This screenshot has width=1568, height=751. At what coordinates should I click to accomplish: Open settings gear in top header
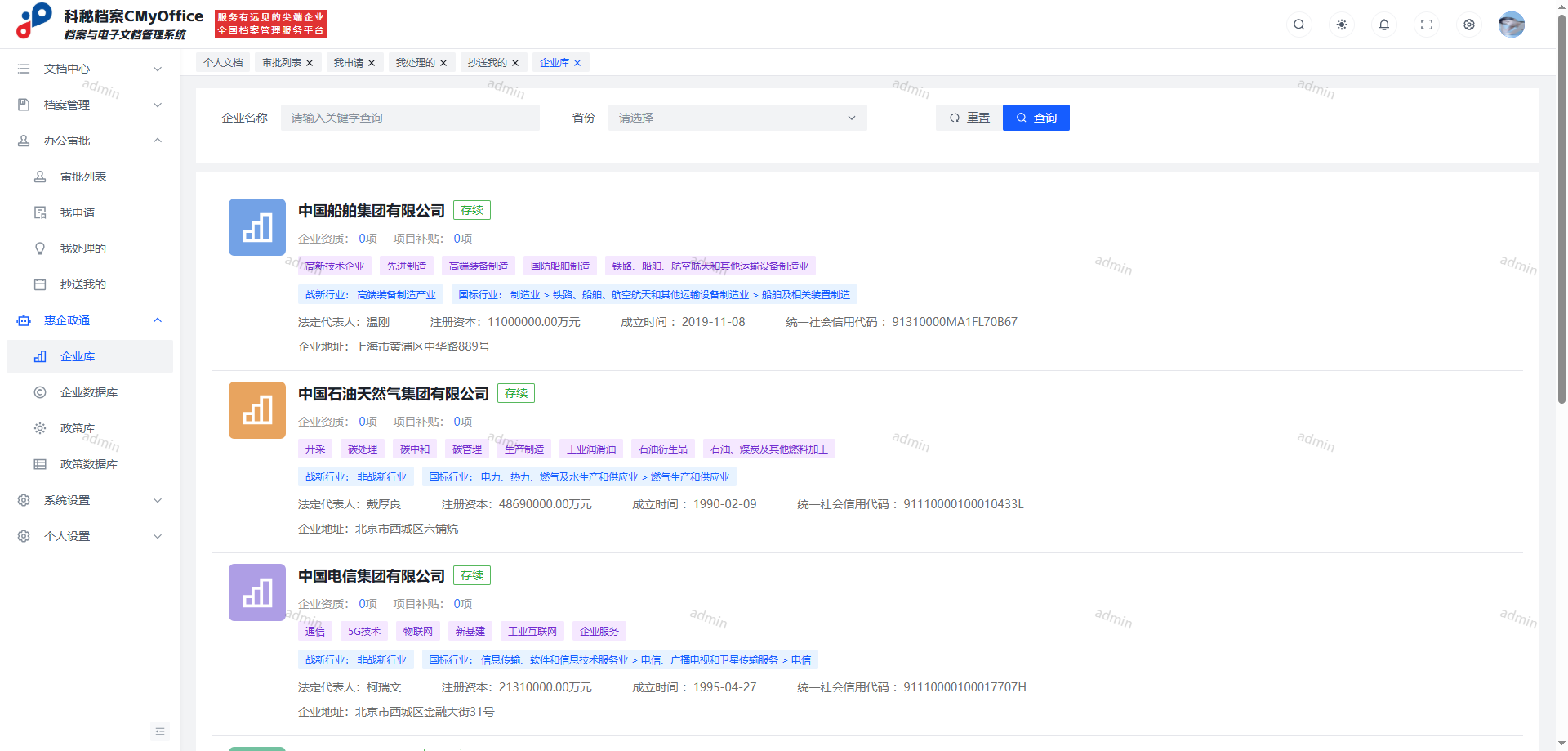click(x=1468, y=25)
